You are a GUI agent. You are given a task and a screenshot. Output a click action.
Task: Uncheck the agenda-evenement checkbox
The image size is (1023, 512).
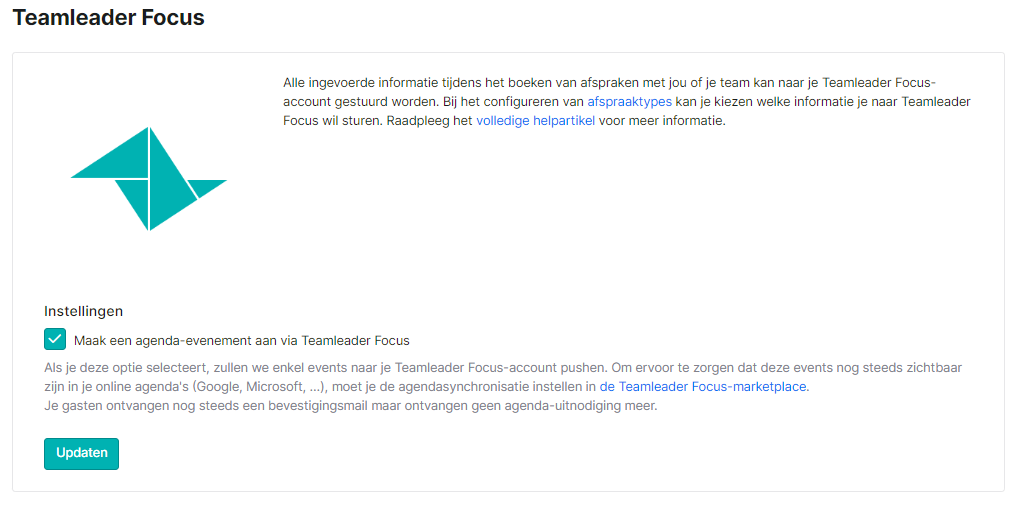(55, 339)
